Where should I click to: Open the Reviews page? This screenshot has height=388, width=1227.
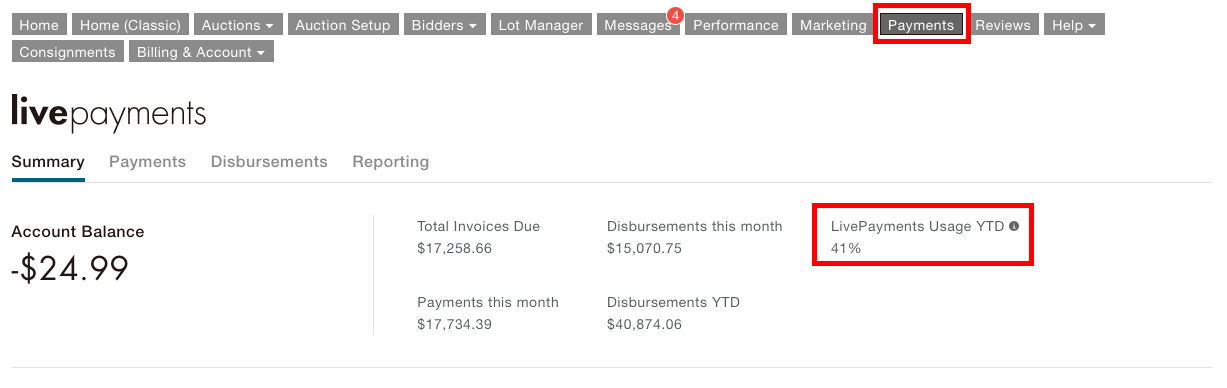pyautogui.click(x=1002, y=25)
